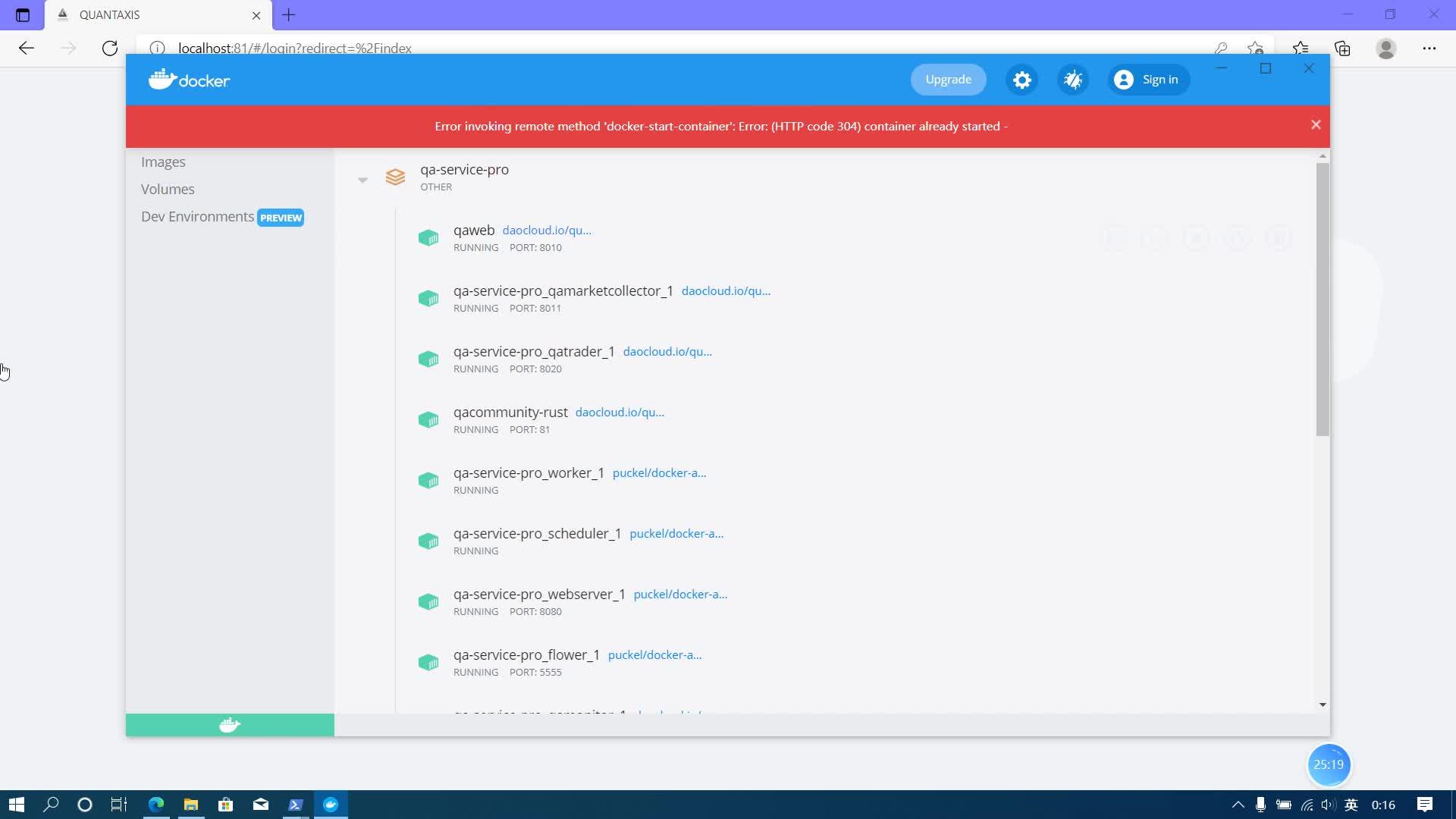Screen dimensions: 1456x819
Task: Click the whale status icon in sidebar footer
Action: [x=230, y=725]
